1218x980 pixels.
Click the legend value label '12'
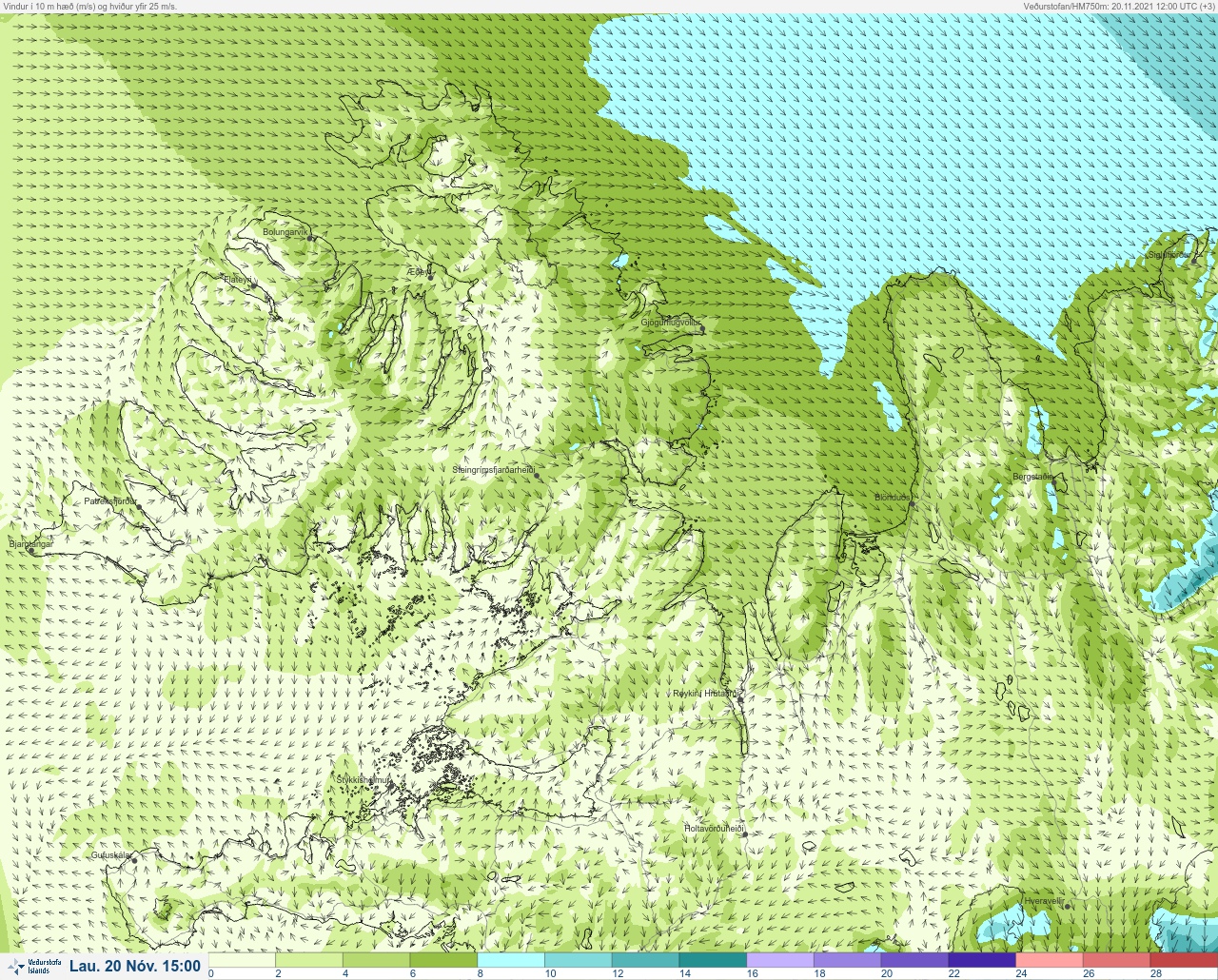click(618, 974)
